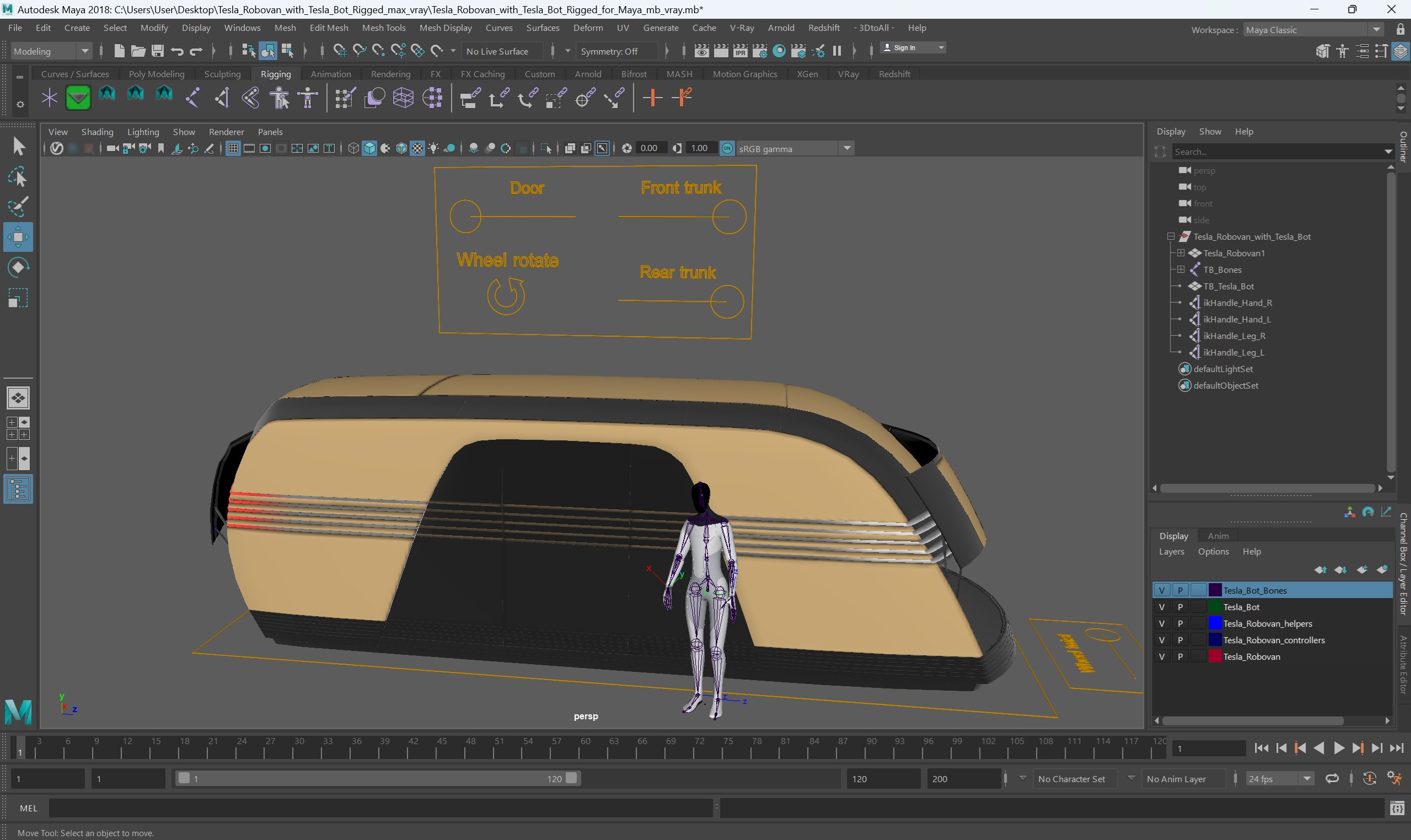Click the Create IK Handle shelf icon

click(222, 98)
